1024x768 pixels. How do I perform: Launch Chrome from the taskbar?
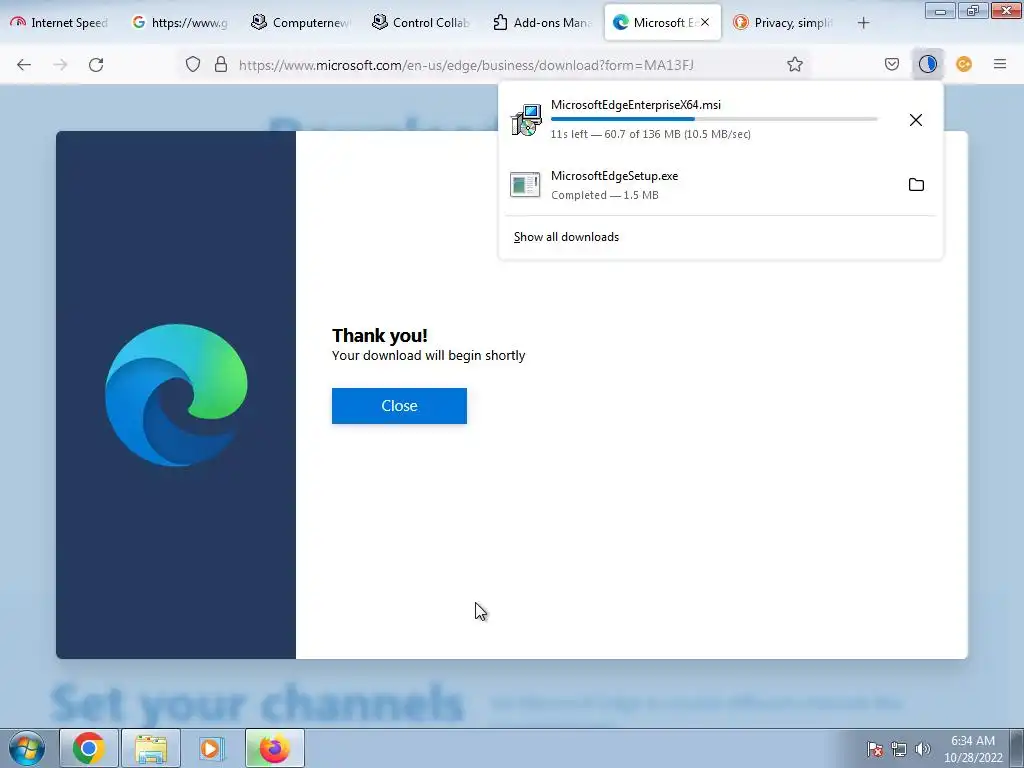click(89, 748)
